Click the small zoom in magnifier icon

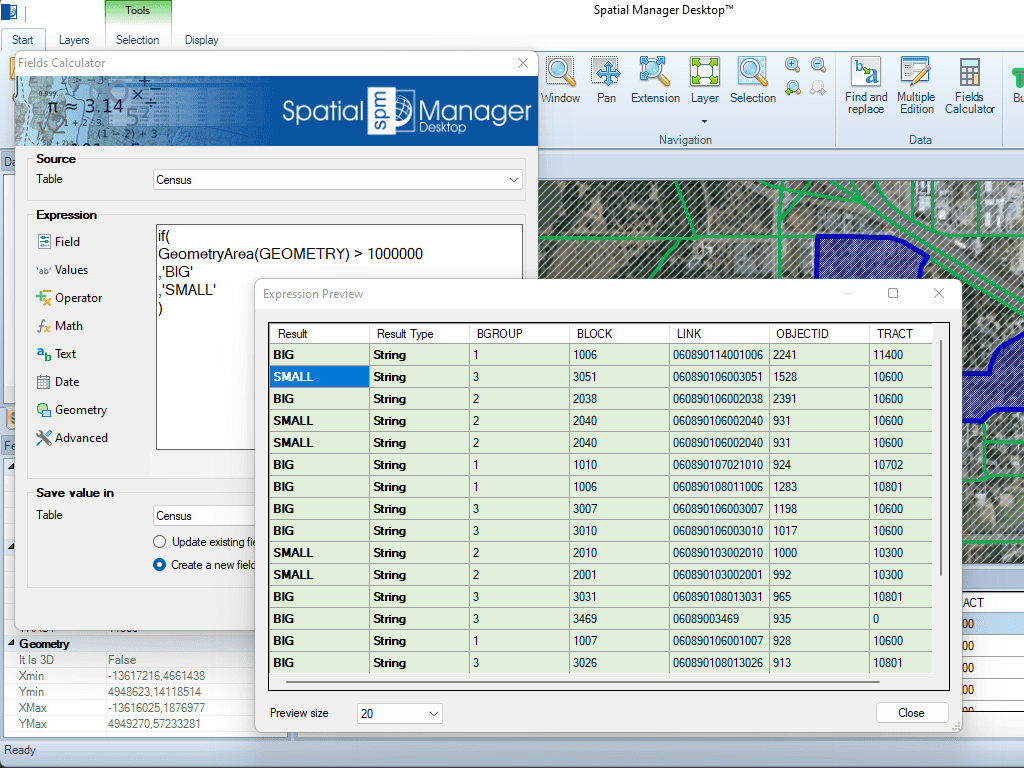tap(792, 65)
